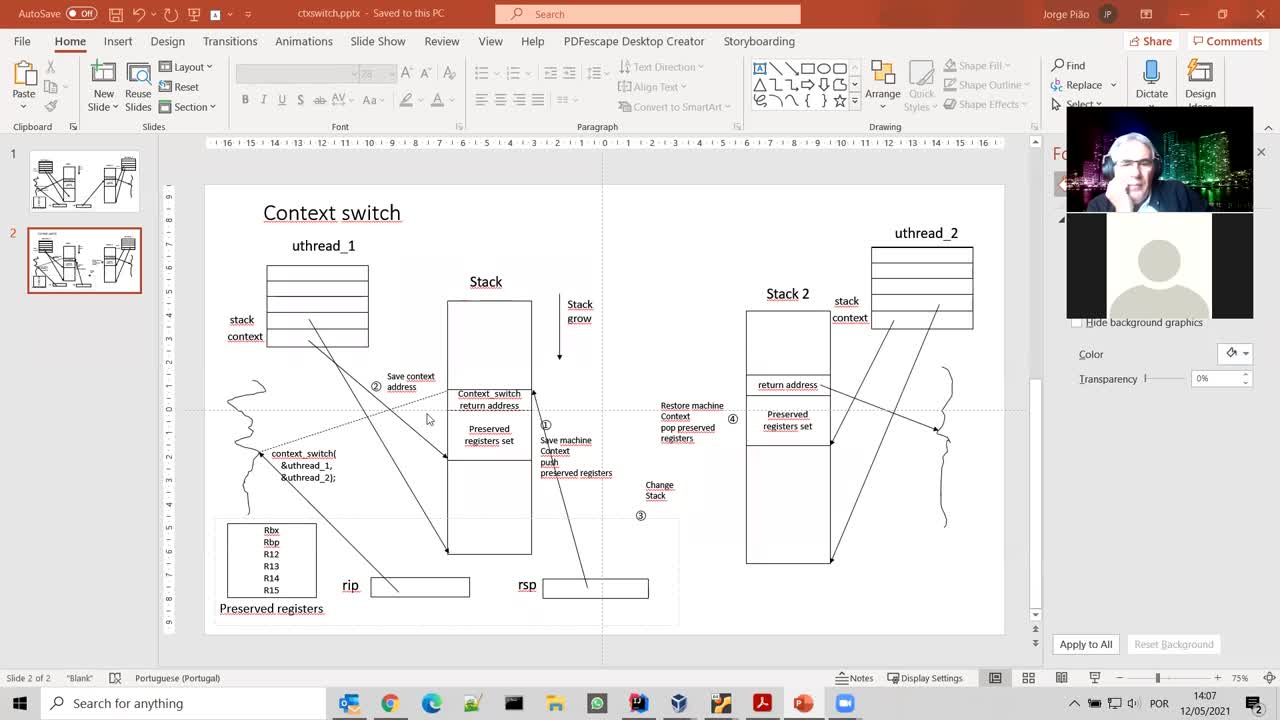1280x720 pixels.
Task: Select the Text Box shape in gallery
Action: [760, 68]
